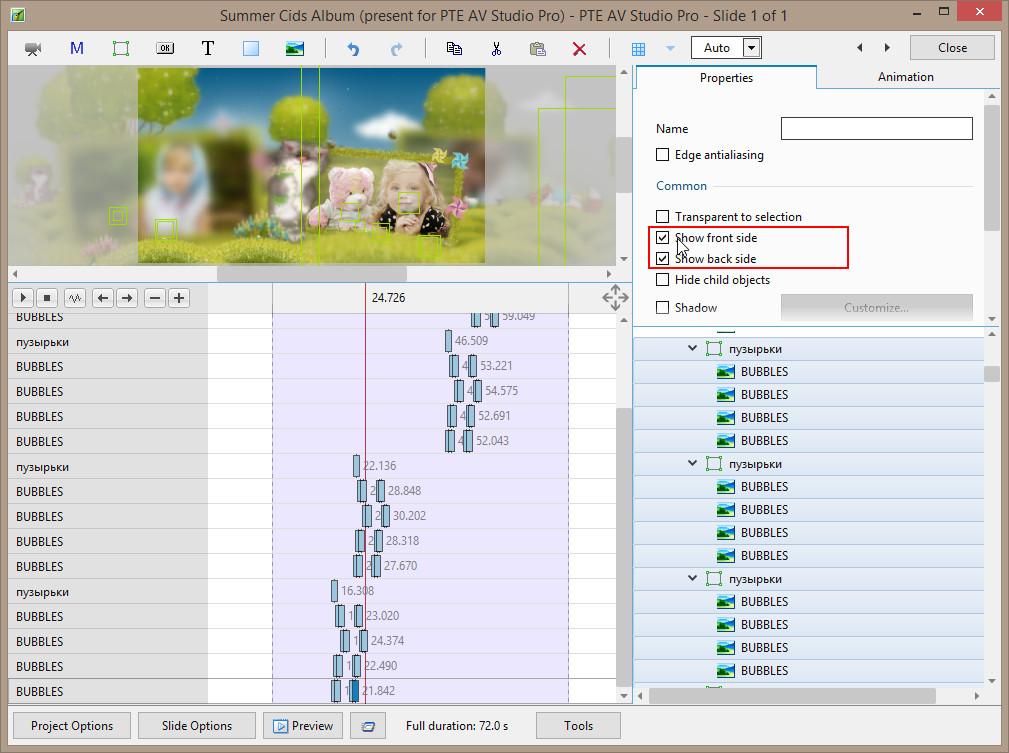Image resolution: width=1009 pixels, height=753 pixels.
Task: Add a frame object
Action: (x=121, y=48)
